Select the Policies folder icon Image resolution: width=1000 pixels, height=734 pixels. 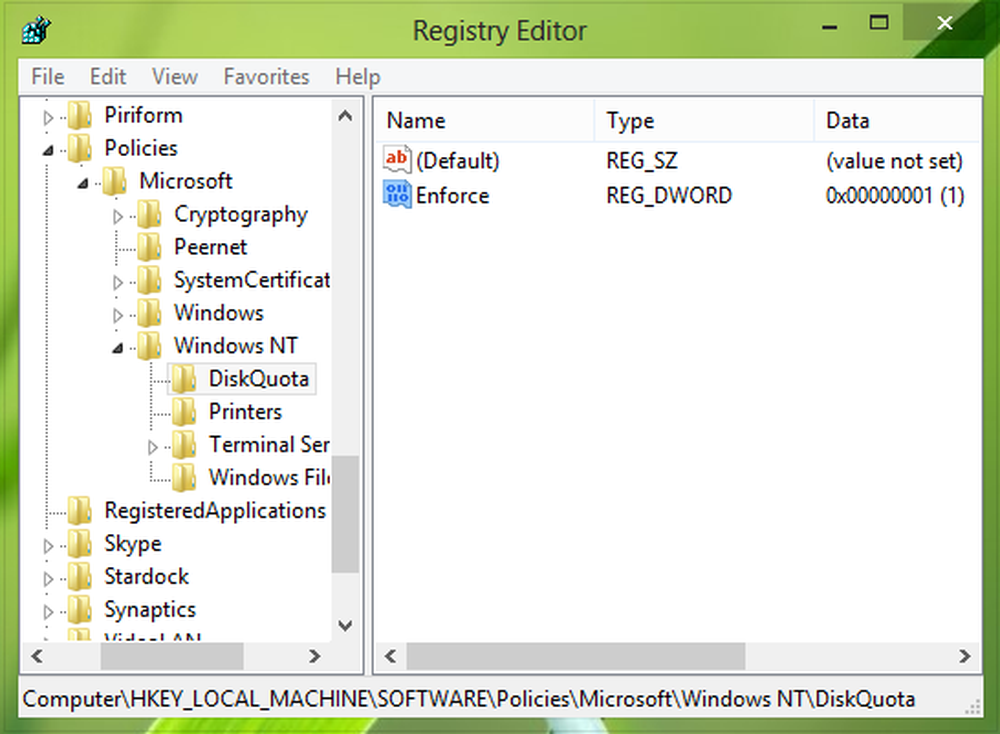[80, 148]
